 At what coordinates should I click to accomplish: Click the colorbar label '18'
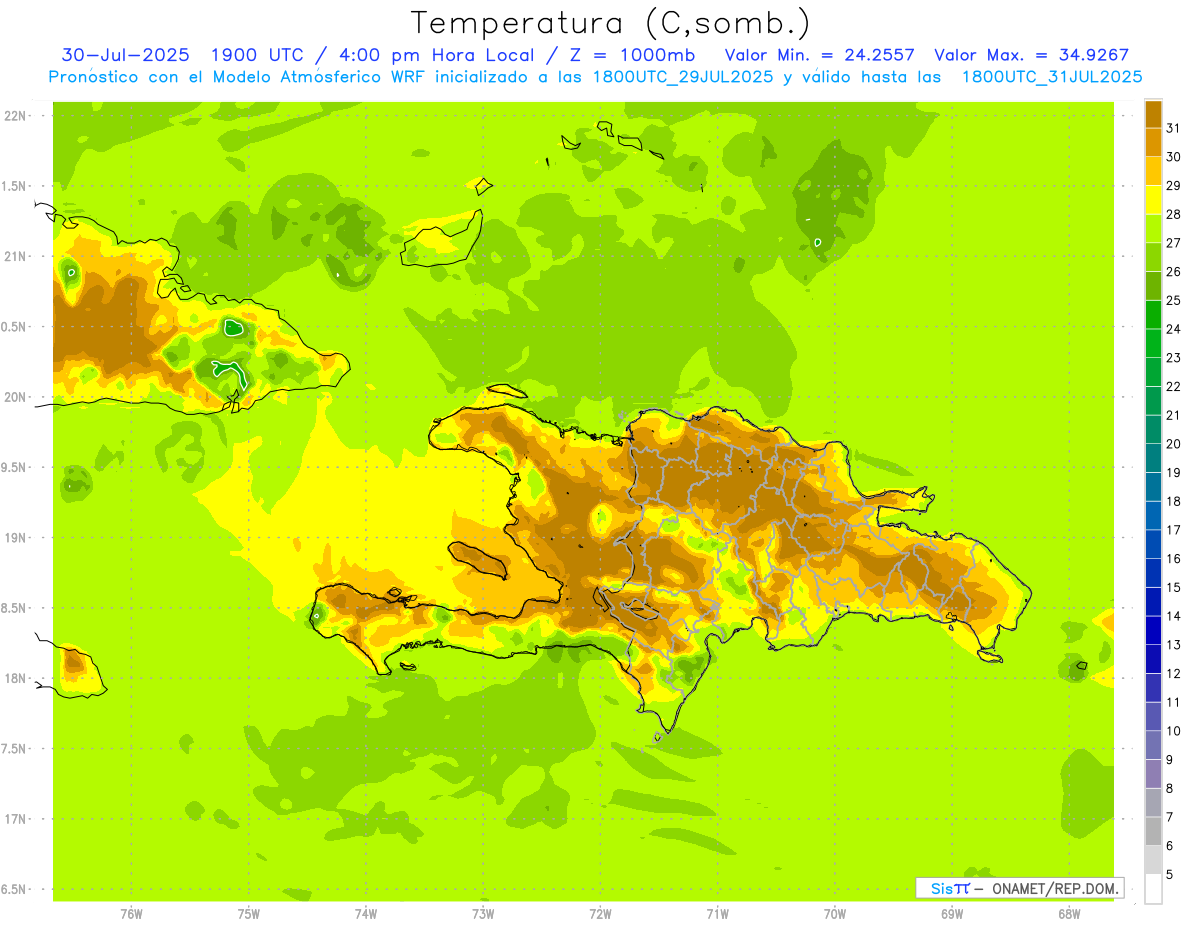point(1174,501)
